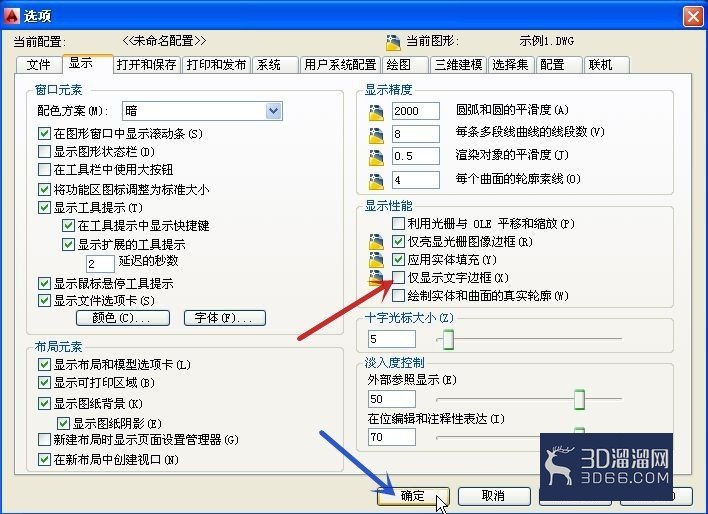Enable 显示图形状态栏 checkbox

44,151
